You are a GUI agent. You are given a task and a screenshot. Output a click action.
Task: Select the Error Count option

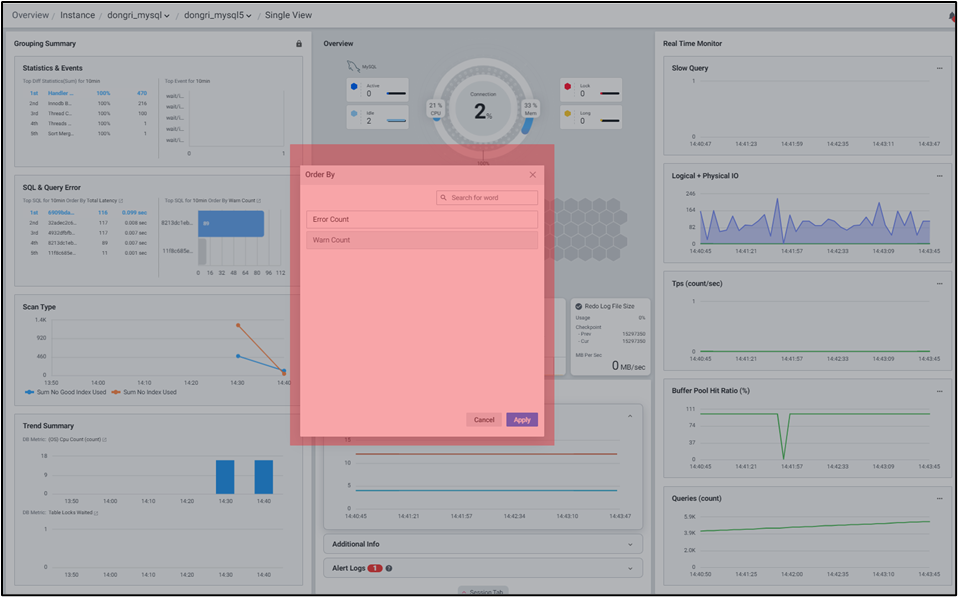click(422, 219)
